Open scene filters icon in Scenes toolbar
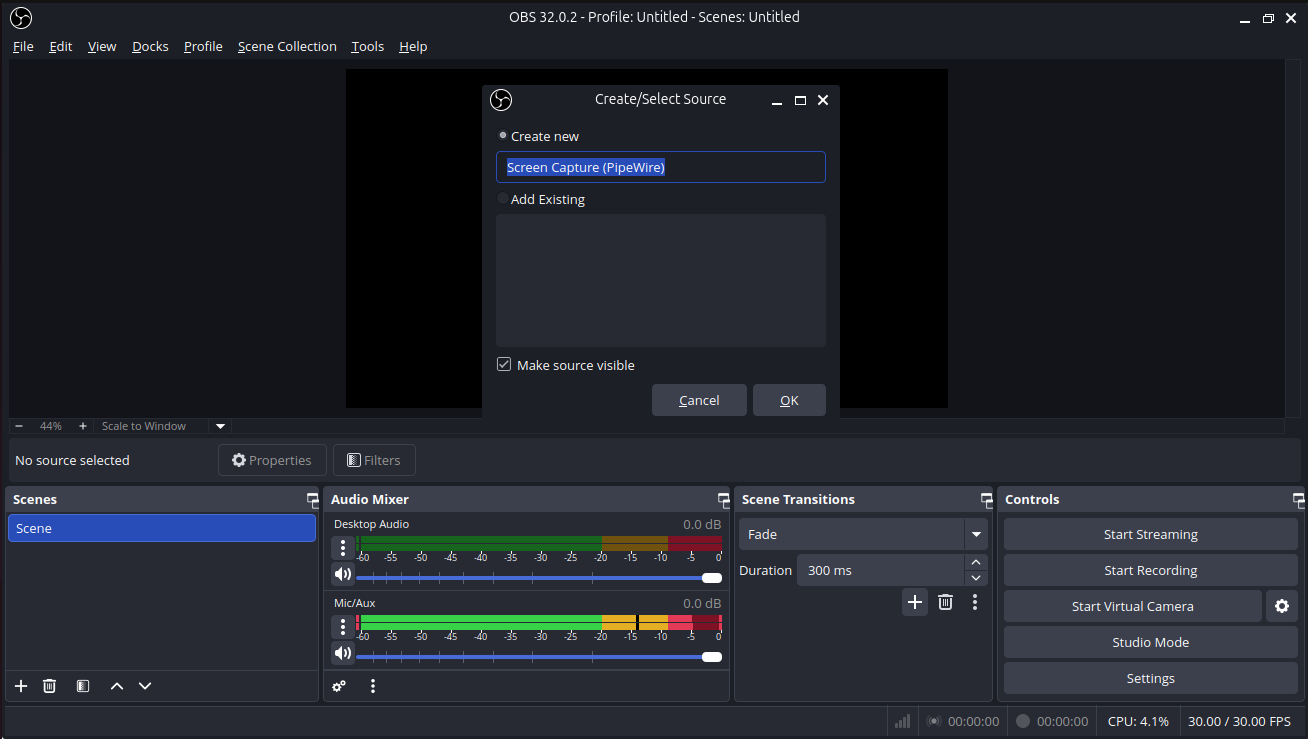 pyautogui.click(x=83, y=686)
